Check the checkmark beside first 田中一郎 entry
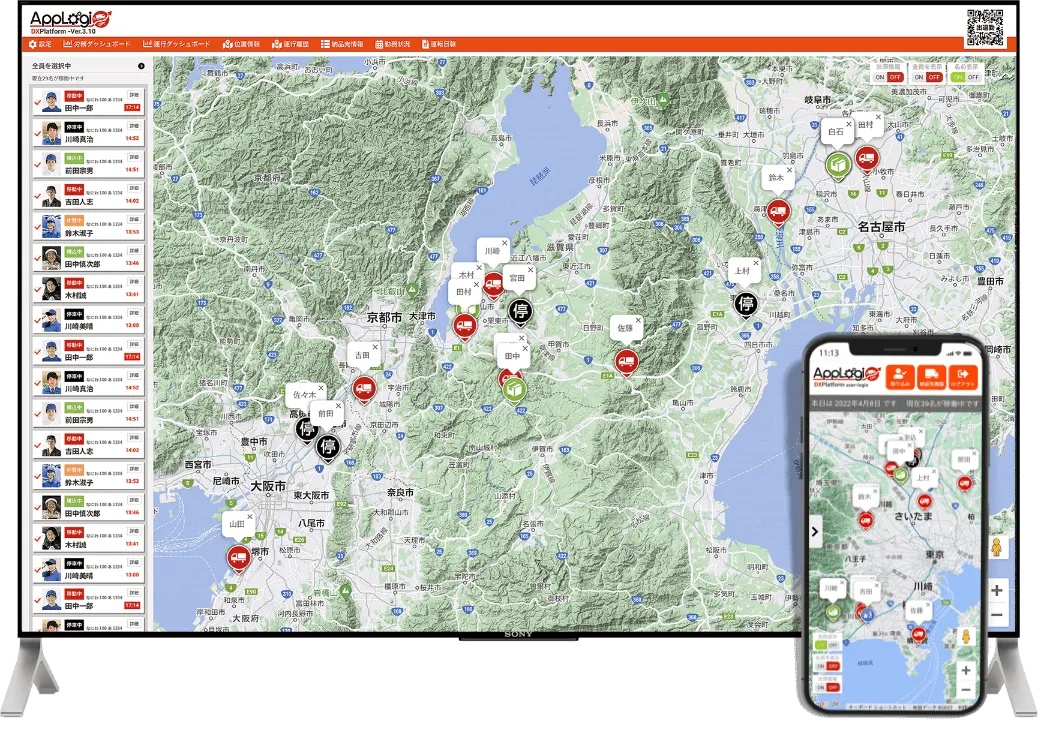1038x732 pixels. pyautogui.click(x=37, y=101)
